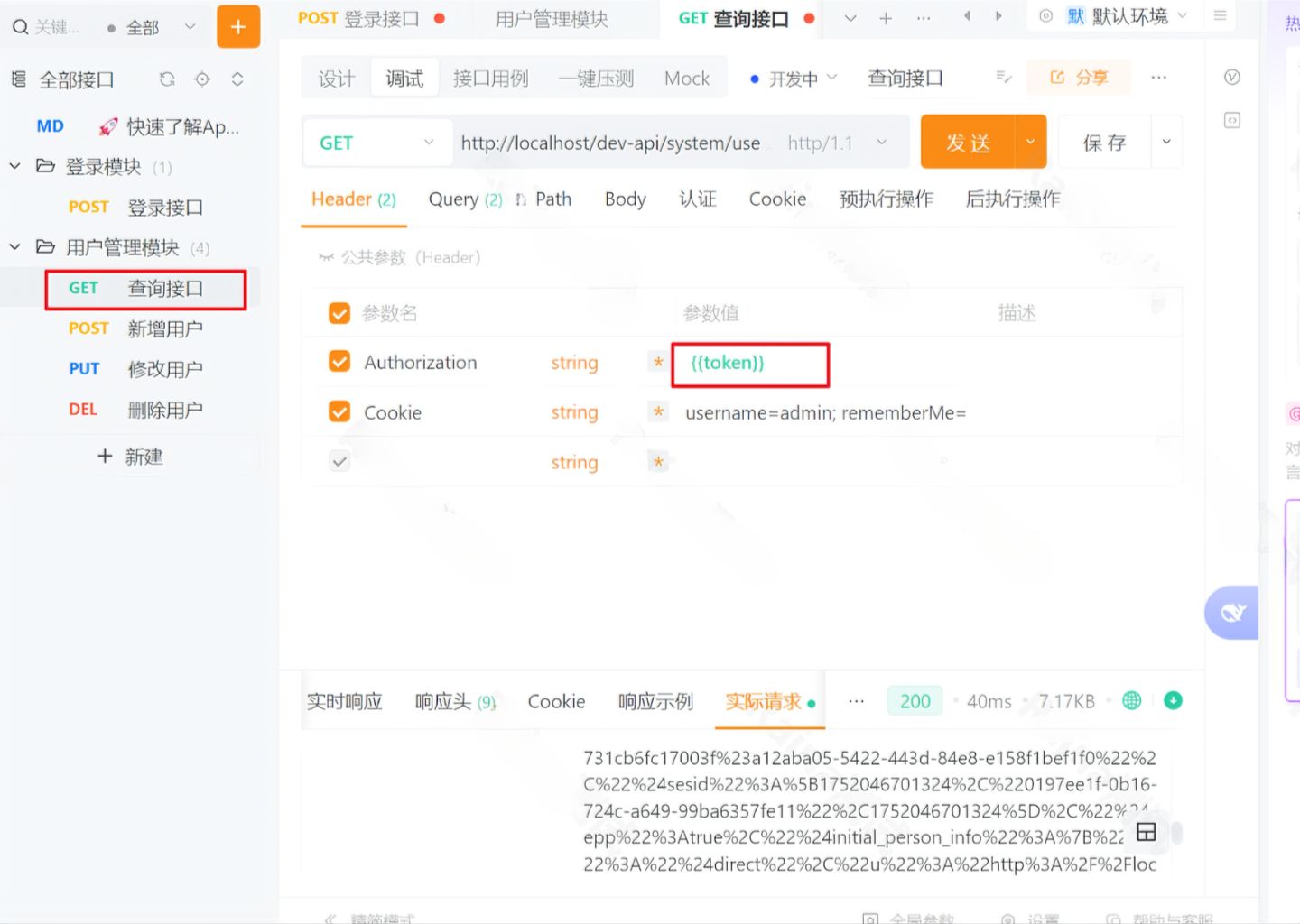Select POST 新增用户 in the tree
1300x924 pixels.
click(135, 328)
